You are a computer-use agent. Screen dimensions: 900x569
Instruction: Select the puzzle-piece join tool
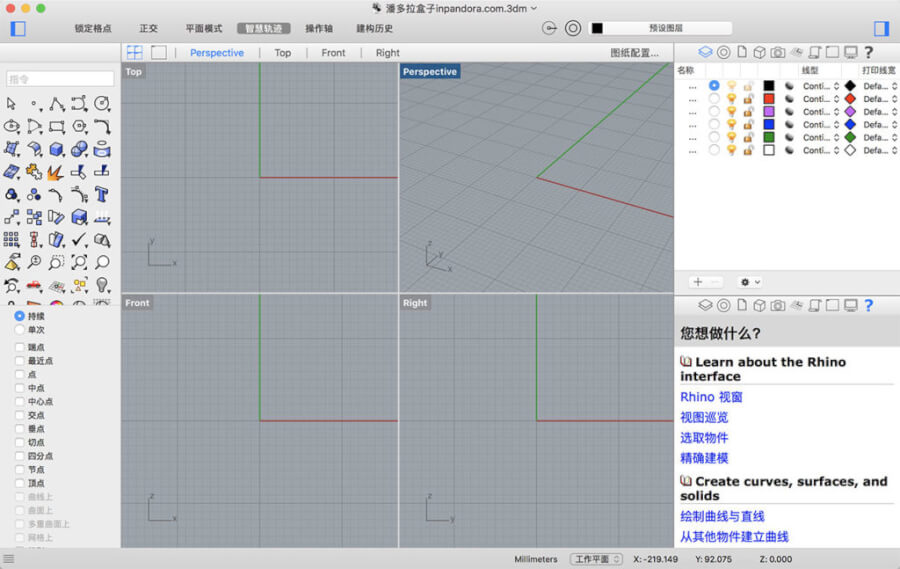click(x=34, y=172)
